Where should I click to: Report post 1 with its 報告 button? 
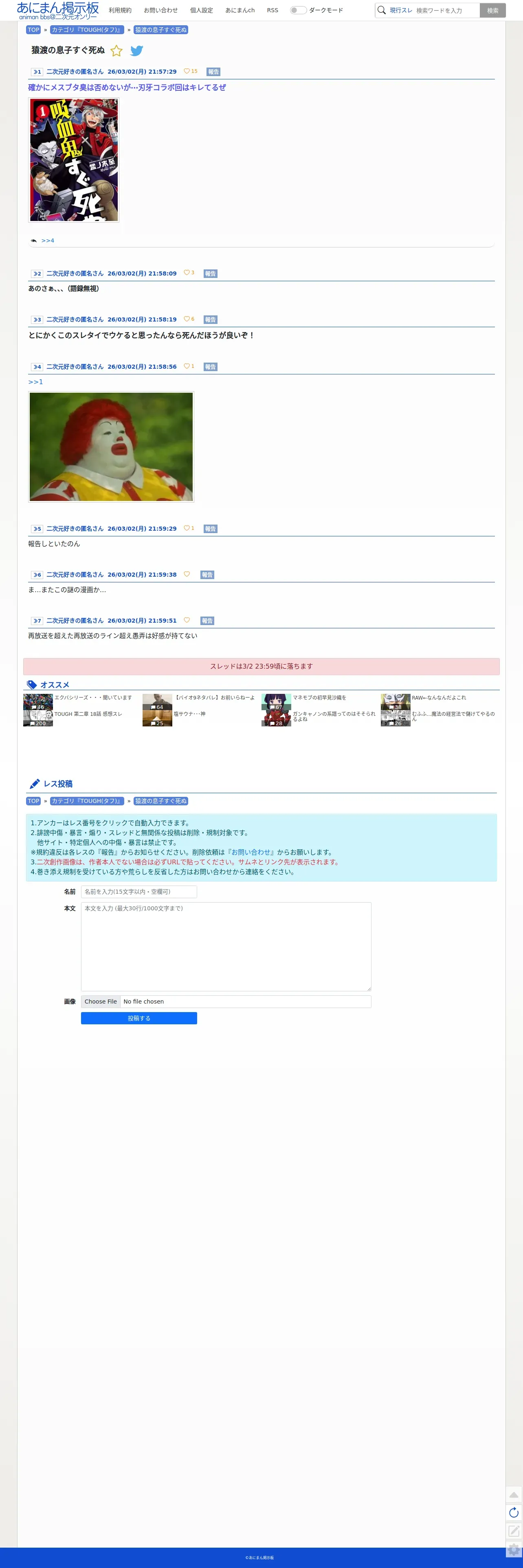tap(213, 72)
